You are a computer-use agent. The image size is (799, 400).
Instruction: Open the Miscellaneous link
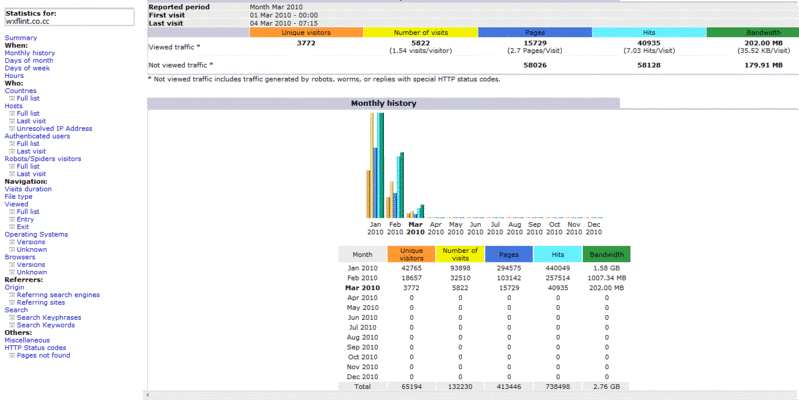[27, 340]
